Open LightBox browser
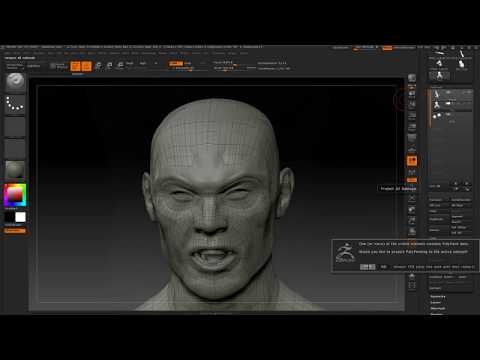Image resolution: width=480 pixels, height=360 pixels. tap(33, 66)
